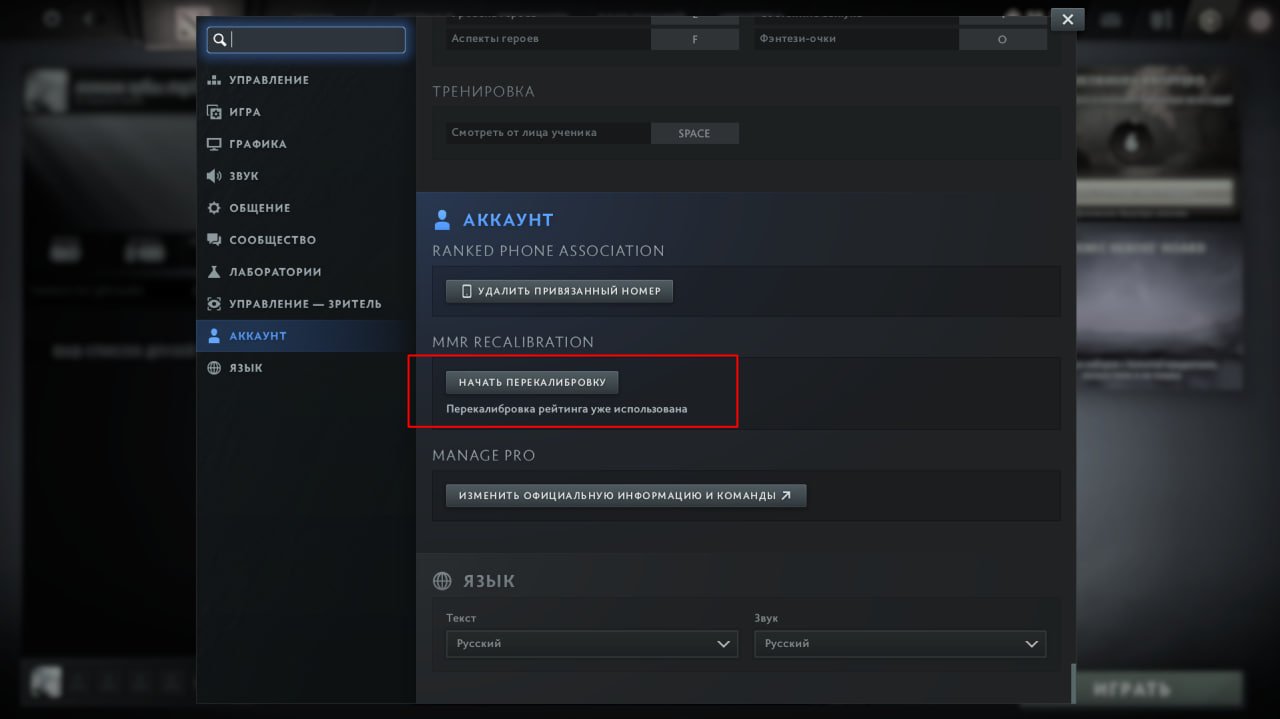Expand the Текст language dropdown

[x=591, y=644]
